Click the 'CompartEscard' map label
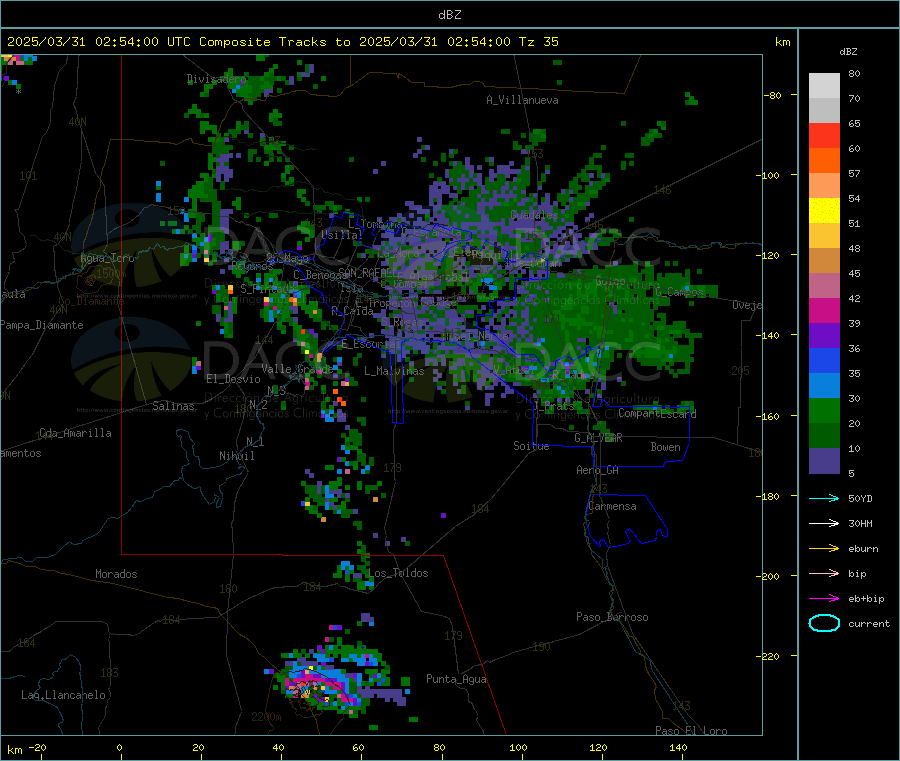Viewport: 900px width, 761px height. coord(657,413)
